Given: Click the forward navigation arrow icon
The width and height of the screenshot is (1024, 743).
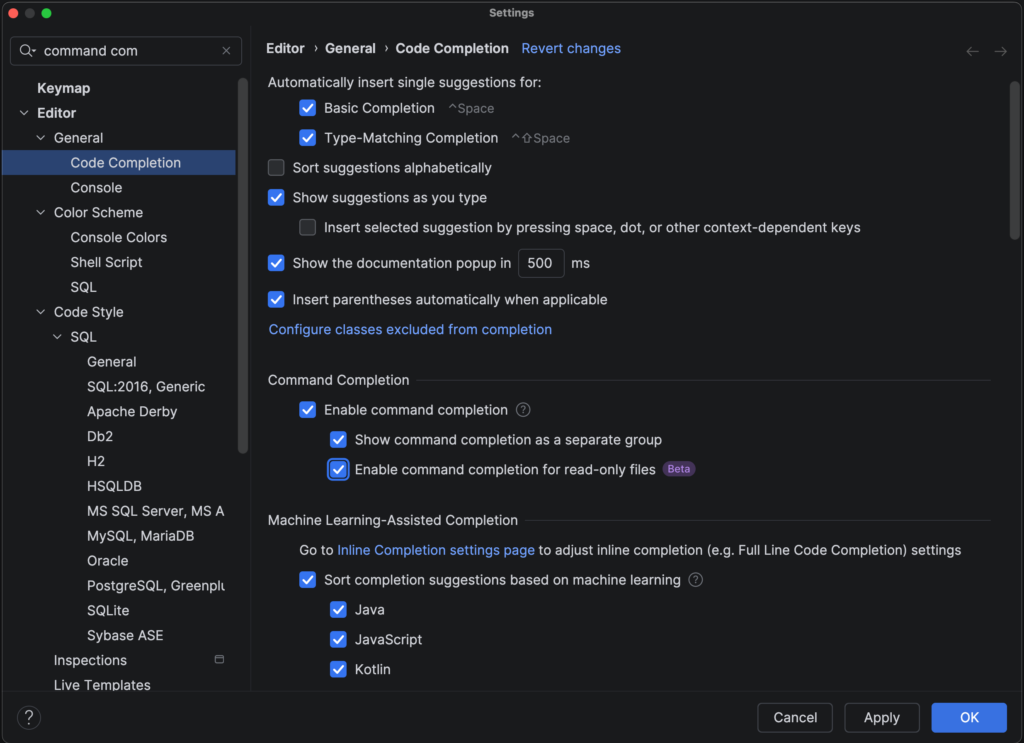Looking at the screenshot, I should pos(1000,51).
